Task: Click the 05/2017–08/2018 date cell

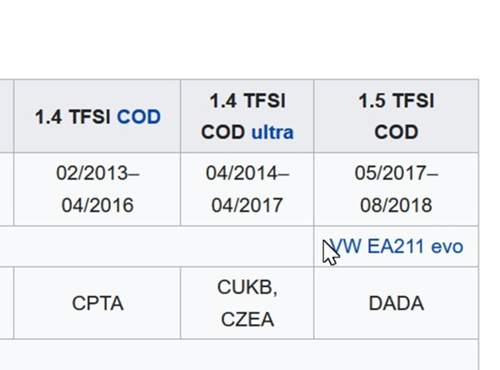Action: (396, 189)
